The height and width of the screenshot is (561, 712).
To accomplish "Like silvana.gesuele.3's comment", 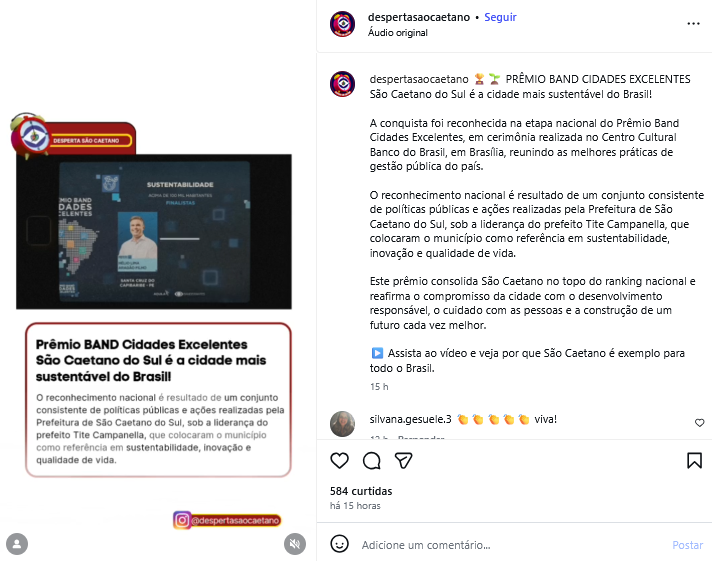I will tap(699, 423).
